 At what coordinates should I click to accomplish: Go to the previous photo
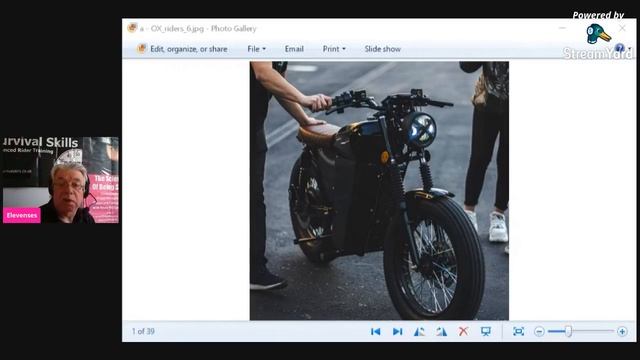pyautogui.click(x=376, y=331)
